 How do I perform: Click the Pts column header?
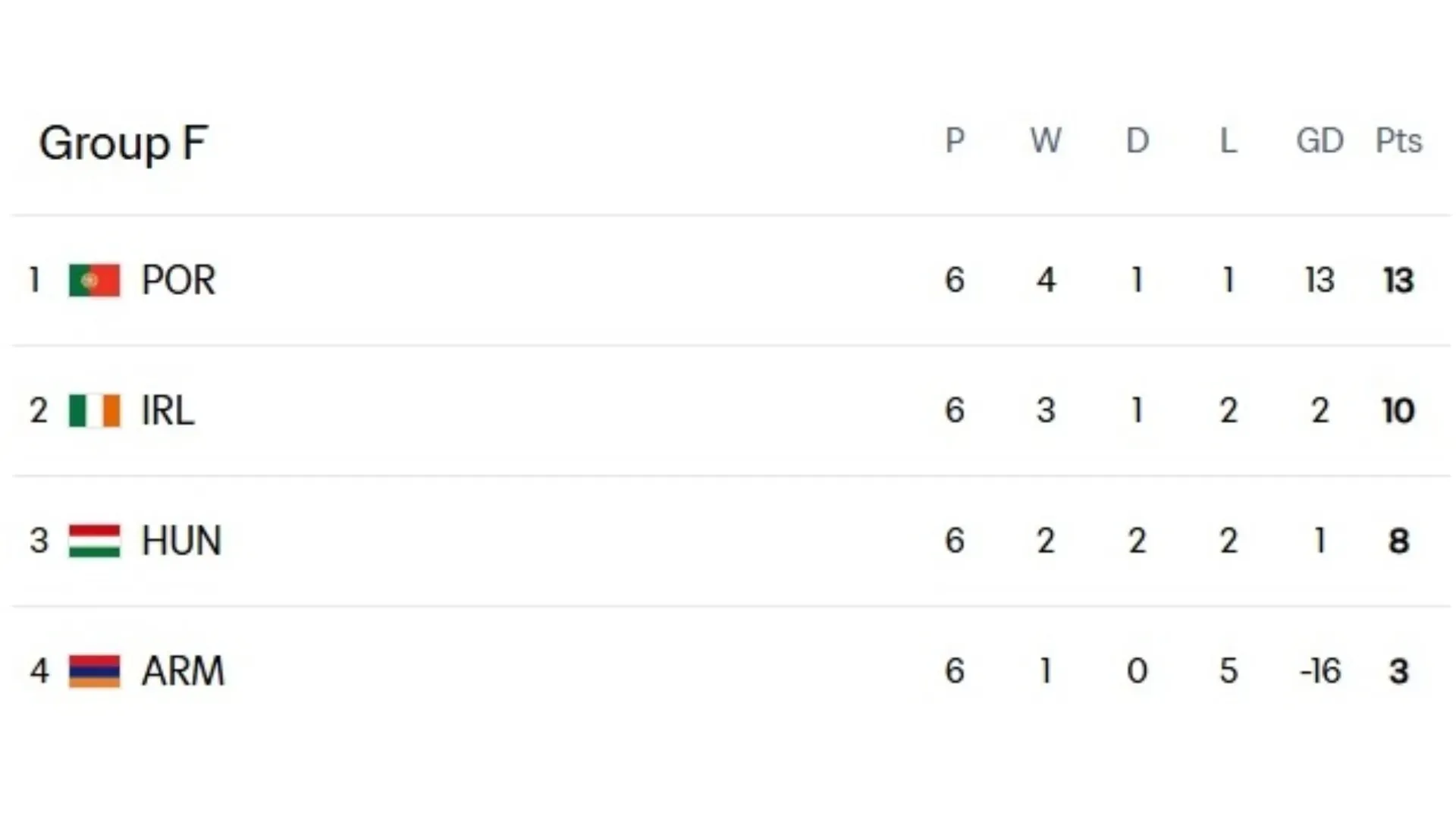pos(1398,141)
